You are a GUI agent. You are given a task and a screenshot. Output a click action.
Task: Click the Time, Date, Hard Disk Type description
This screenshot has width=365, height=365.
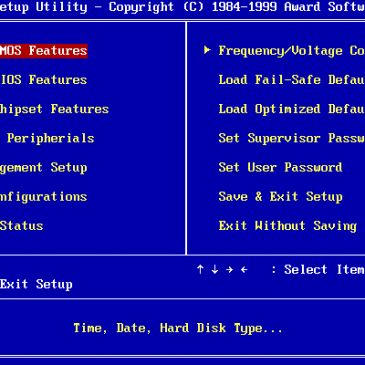(x=178, y=328)
